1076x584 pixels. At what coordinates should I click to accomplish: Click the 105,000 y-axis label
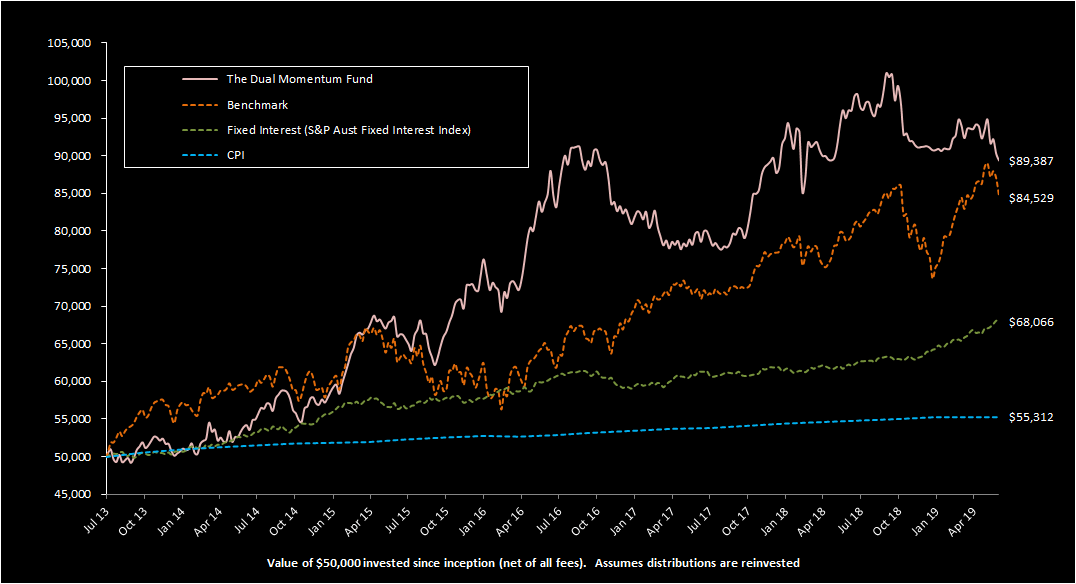pyautogui.click(x=68, y=43)
